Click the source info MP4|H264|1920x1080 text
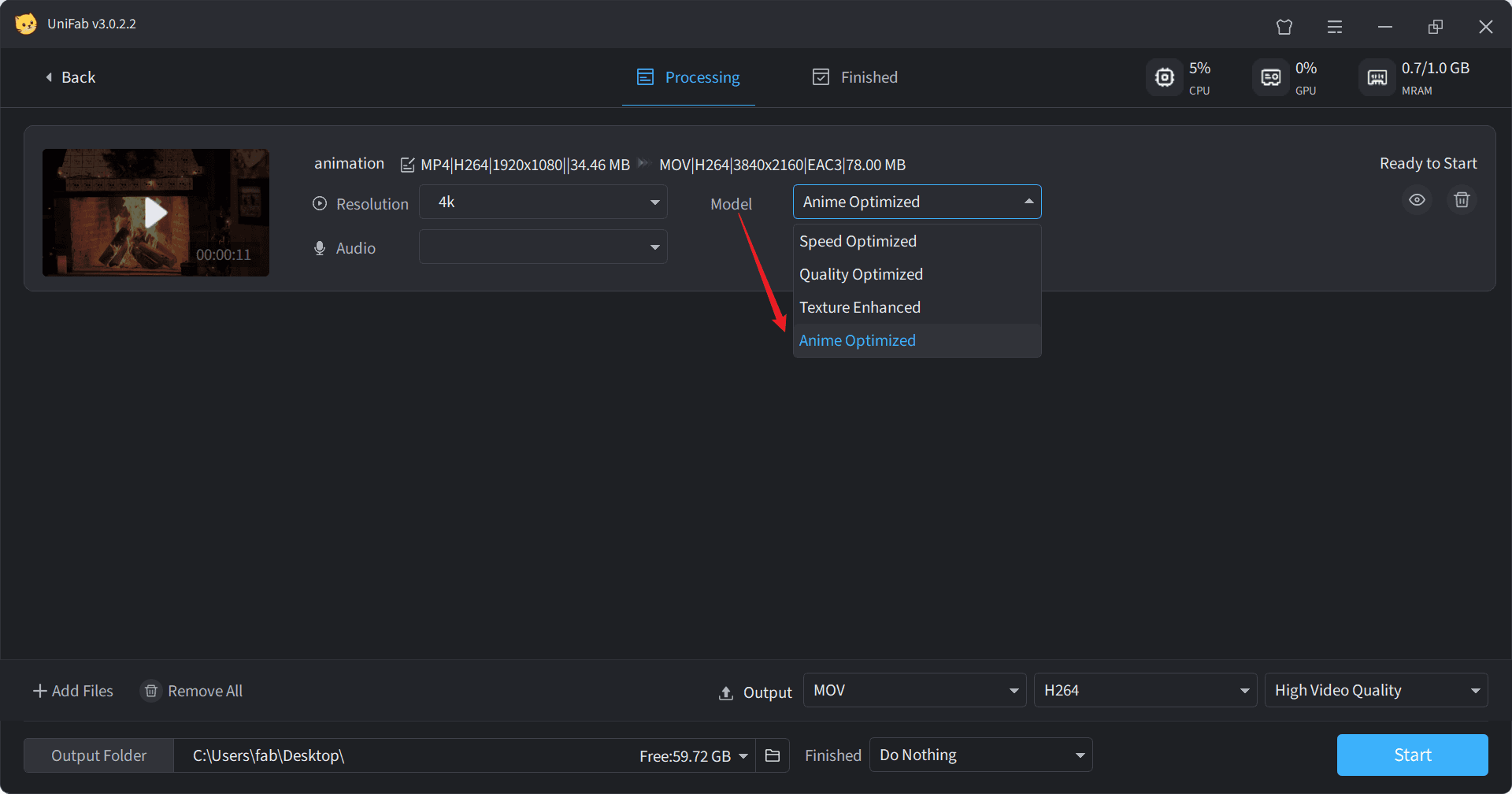This screenshot has height=794, width=1512. point(525,165)
